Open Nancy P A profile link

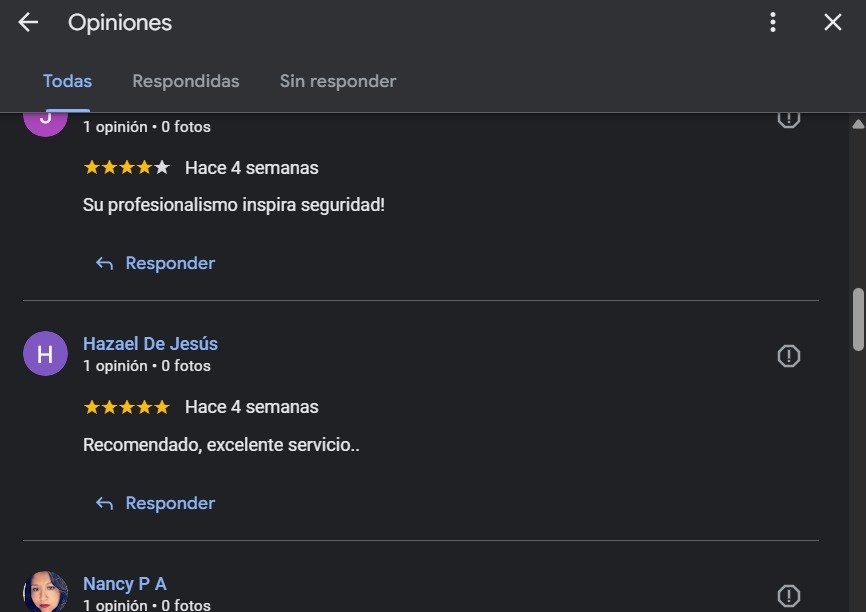pyautogui.click(x=125, y=584)
